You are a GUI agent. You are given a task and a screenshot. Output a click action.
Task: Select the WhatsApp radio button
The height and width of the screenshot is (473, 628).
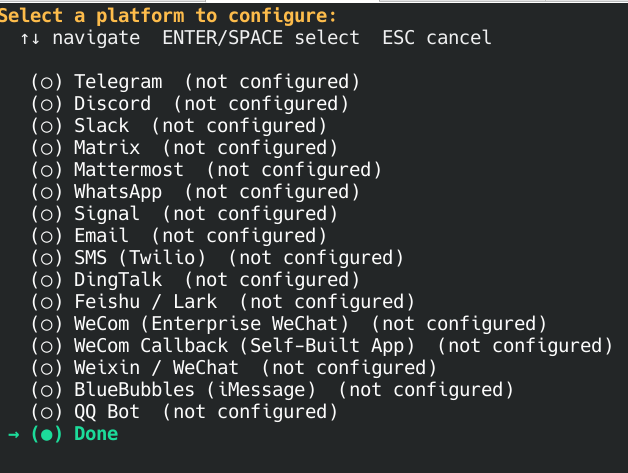click(47, 192)
